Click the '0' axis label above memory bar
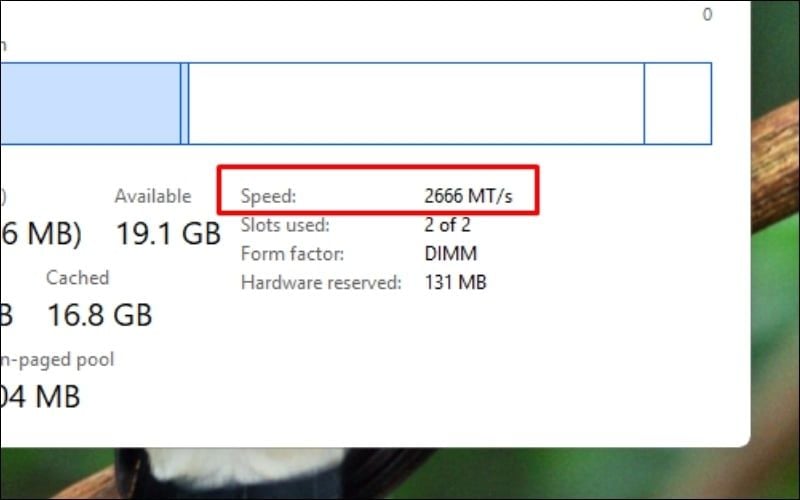This screenshot has width=800, height=500. pos(707,15)
